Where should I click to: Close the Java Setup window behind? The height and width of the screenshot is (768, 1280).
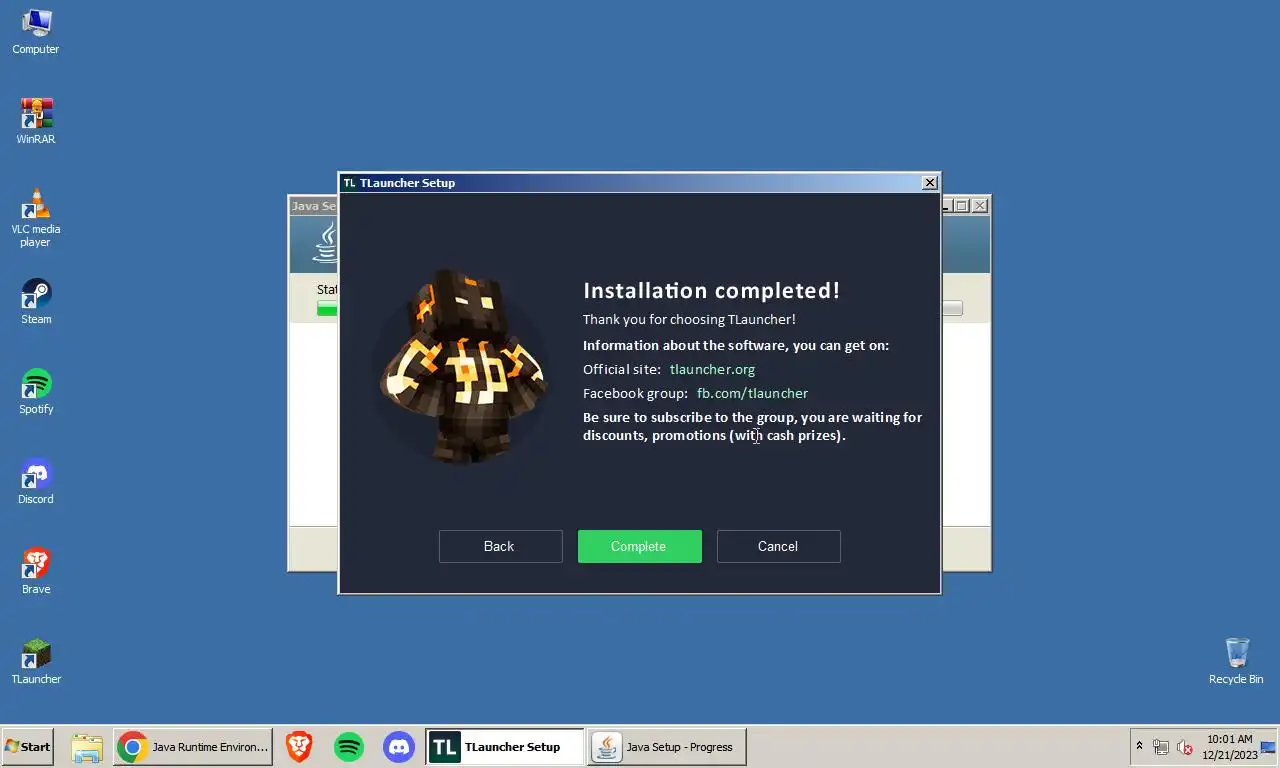[980, 205]
